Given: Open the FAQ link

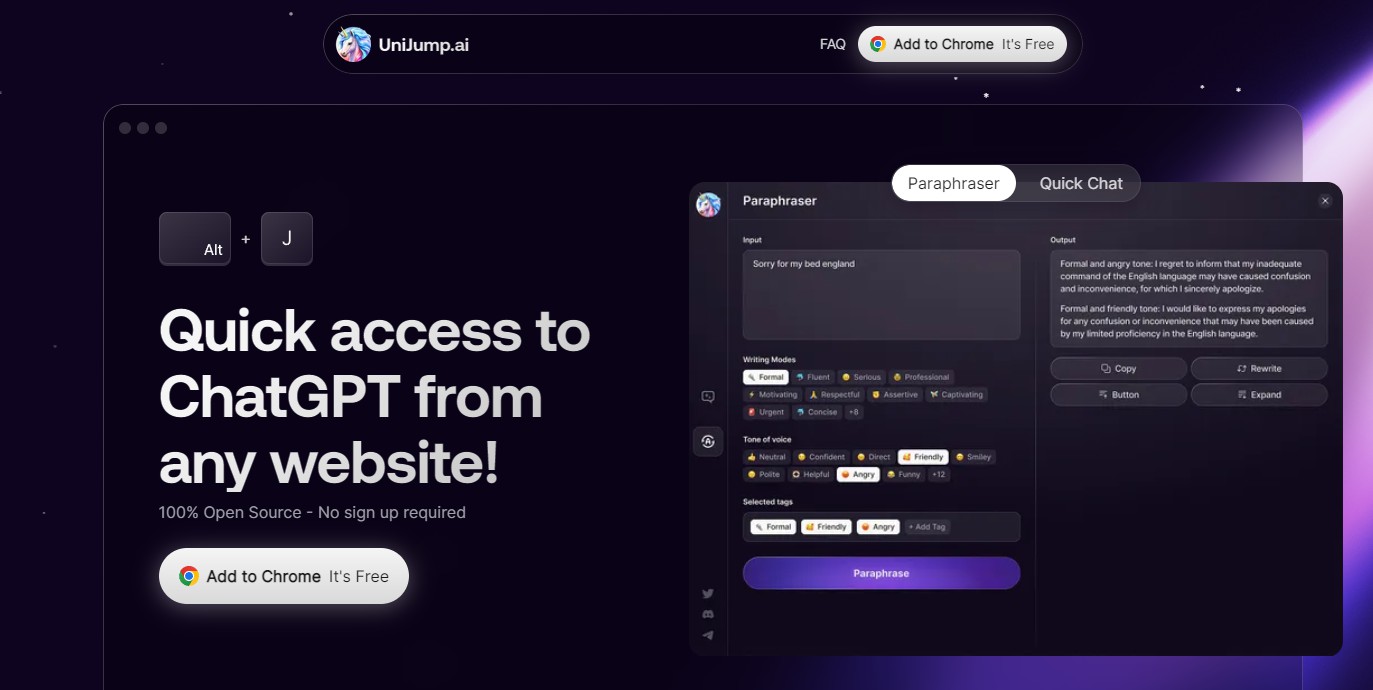Looking at the screenshot, I should [833, 44].
